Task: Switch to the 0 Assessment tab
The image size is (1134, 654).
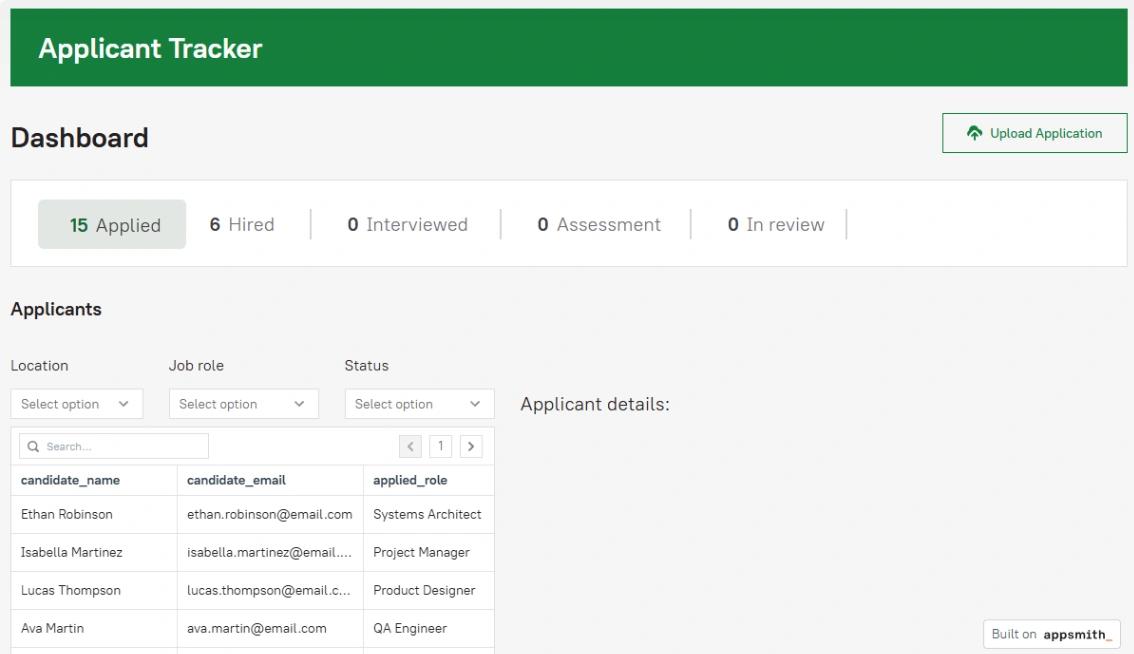Action: tap(599, 224)
